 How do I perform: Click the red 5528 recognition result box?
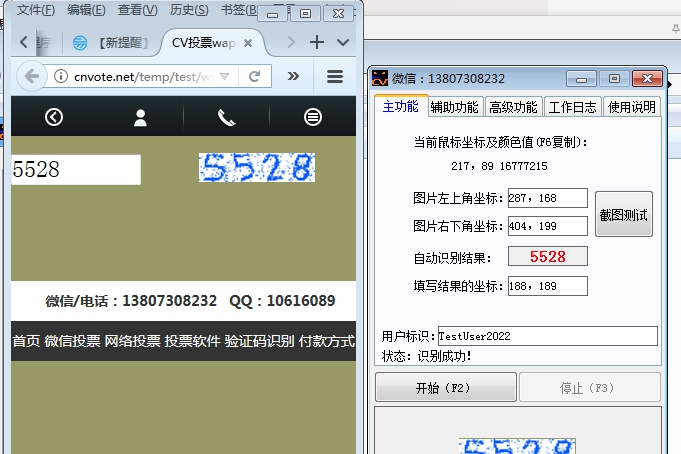point(548,256)
